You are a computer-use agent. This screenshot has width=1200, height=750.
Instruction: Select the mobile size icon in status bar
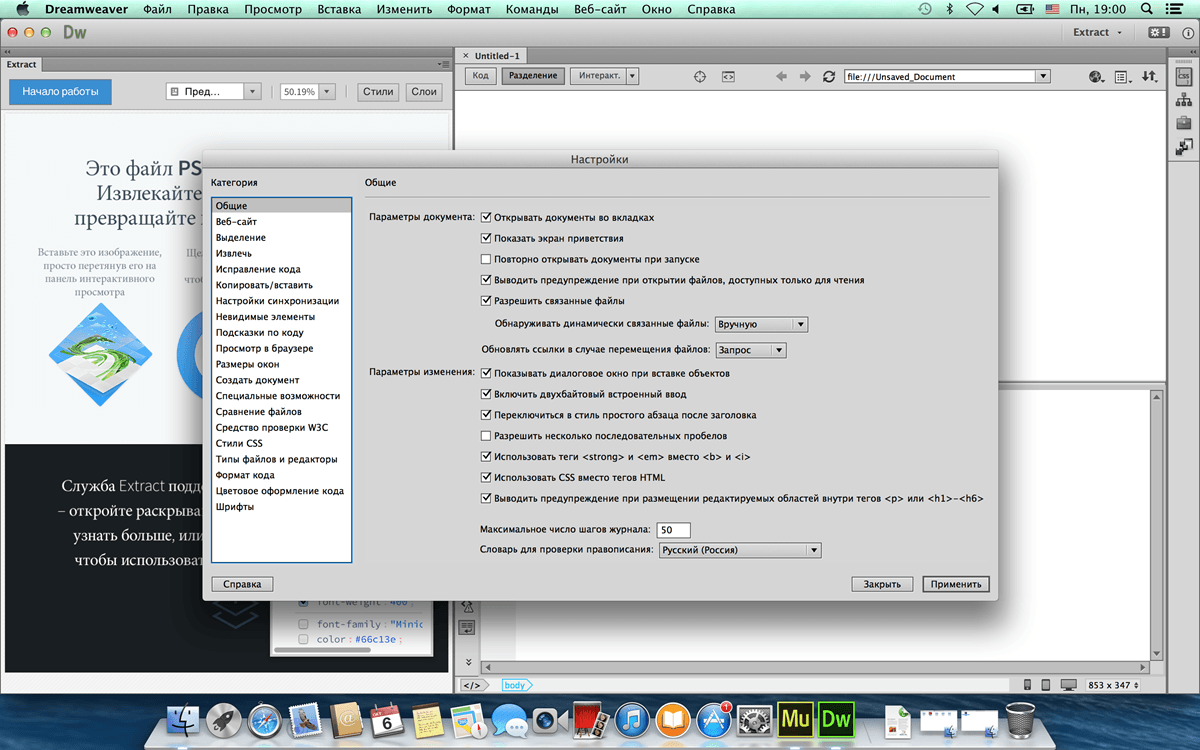point(1028,685)
